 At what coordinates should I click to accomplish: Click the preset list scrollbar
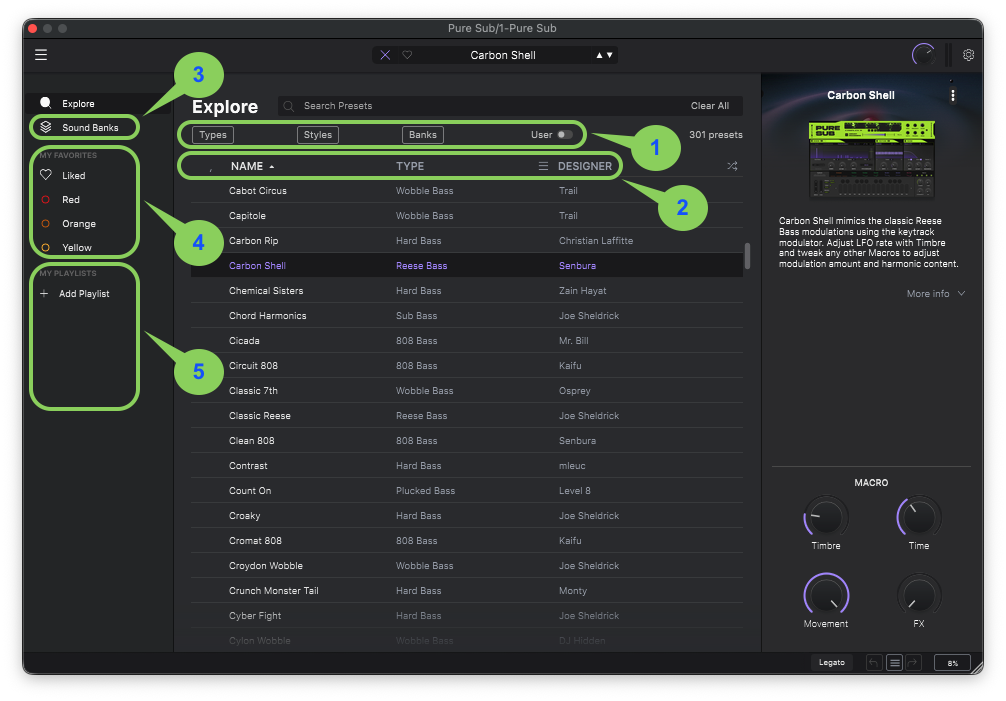coord(747,255)
